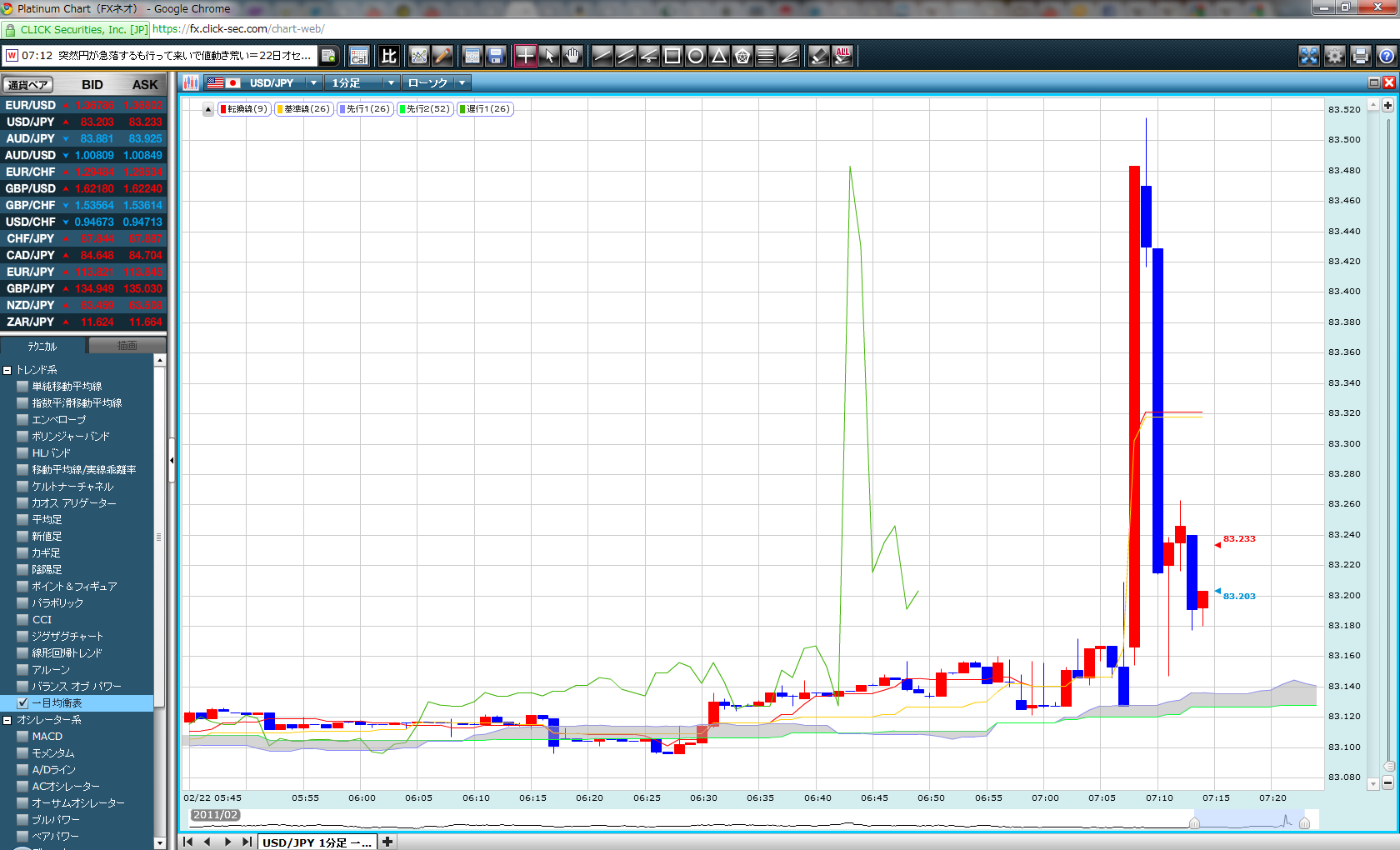
Task: Enable the MACD indicator checkbox
Action: click(23, 737)
